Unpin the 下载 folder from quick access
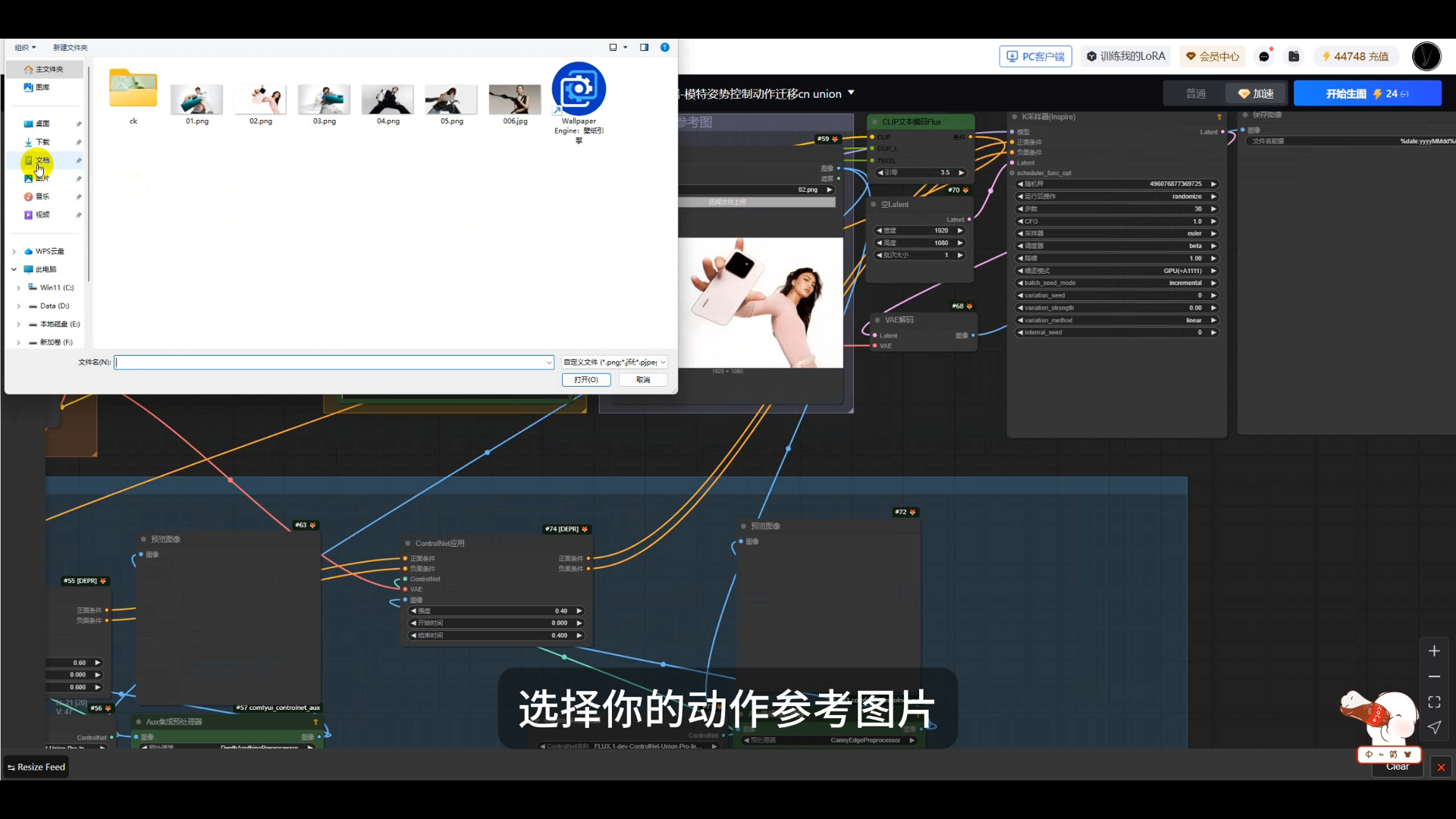 pyautogui.click(x=78, y=142)
